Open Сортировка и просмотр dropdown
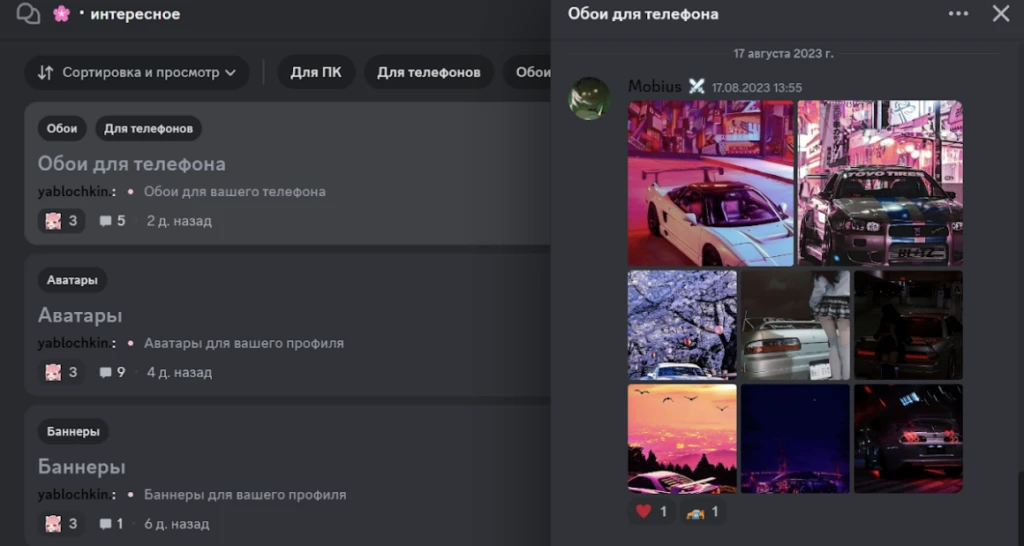 [x=137, y=72]
